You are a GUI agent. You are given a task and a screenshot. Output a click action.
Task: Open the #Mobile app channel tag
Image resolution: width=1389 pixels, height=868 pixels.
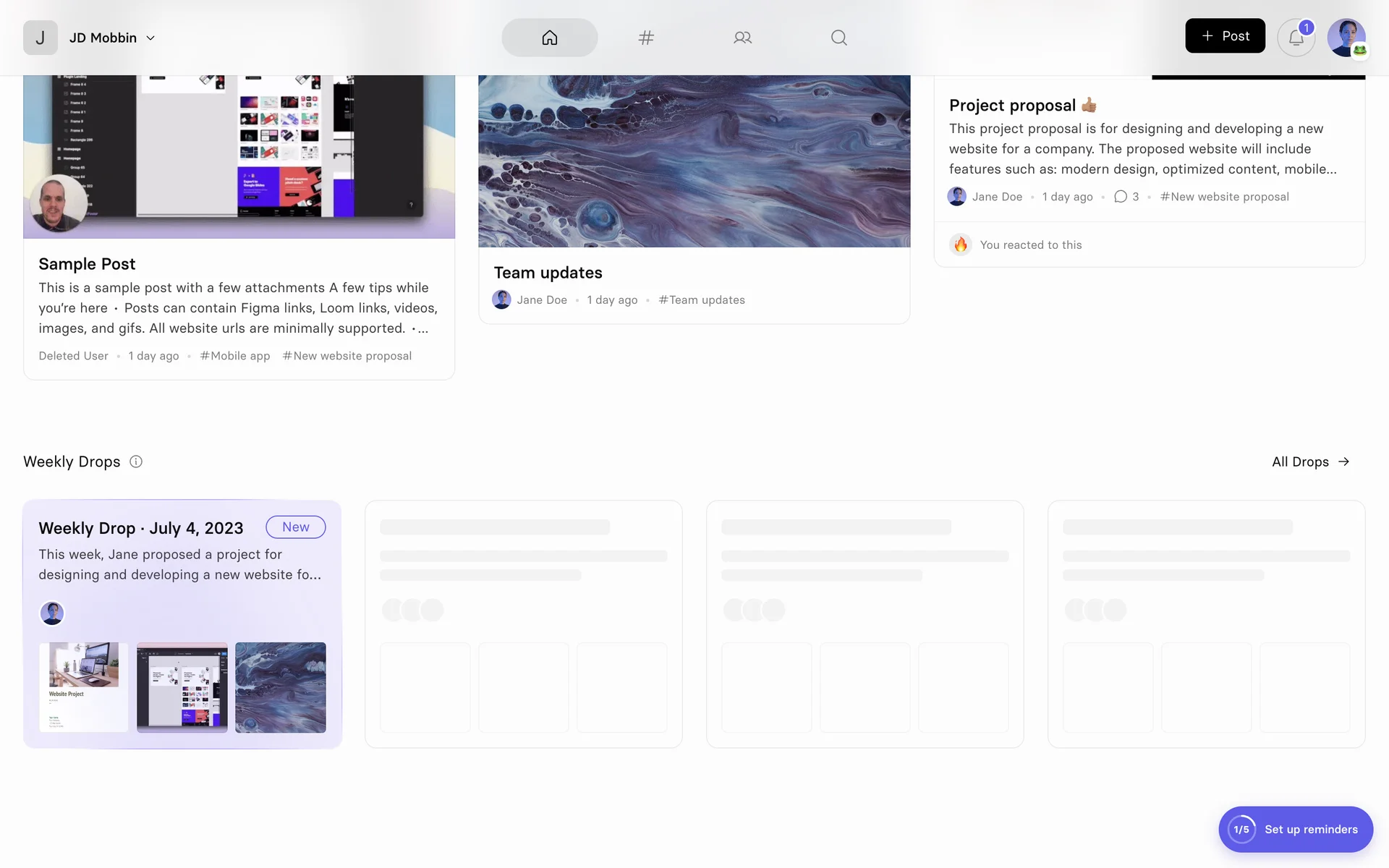click(x=235, y=356)
